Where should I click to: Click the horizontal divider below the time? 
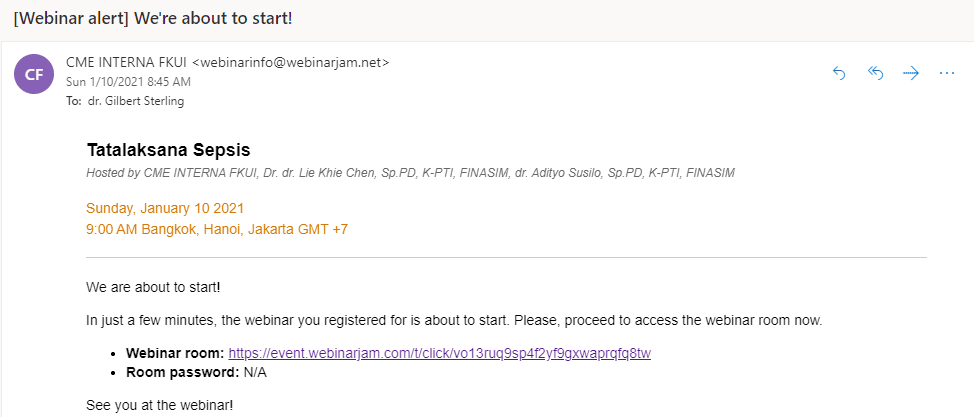click(506, 257)
